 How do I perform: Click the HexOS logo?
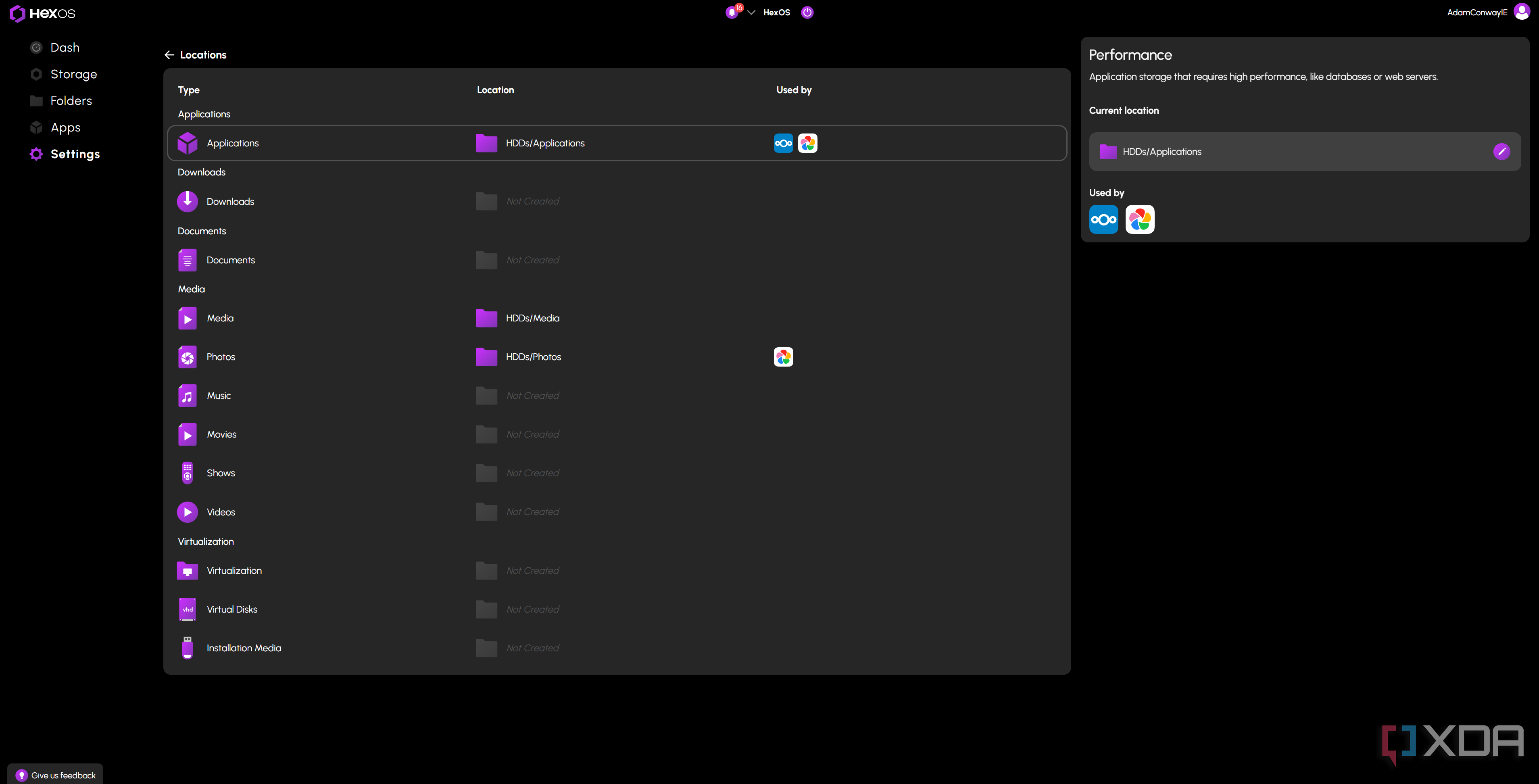click(42, 13)
